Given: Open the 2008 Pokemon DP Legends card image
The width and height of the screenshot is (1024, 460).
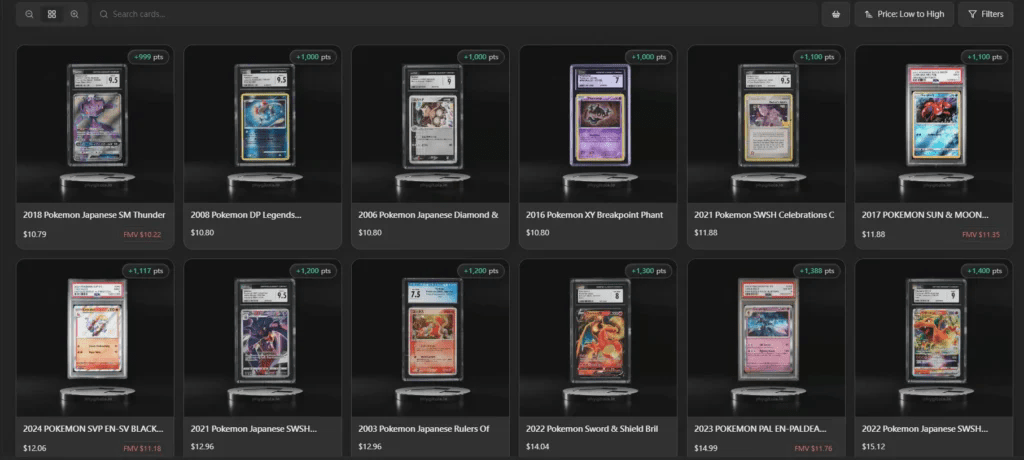Looking at the screenshot, I should coord(263,124).
